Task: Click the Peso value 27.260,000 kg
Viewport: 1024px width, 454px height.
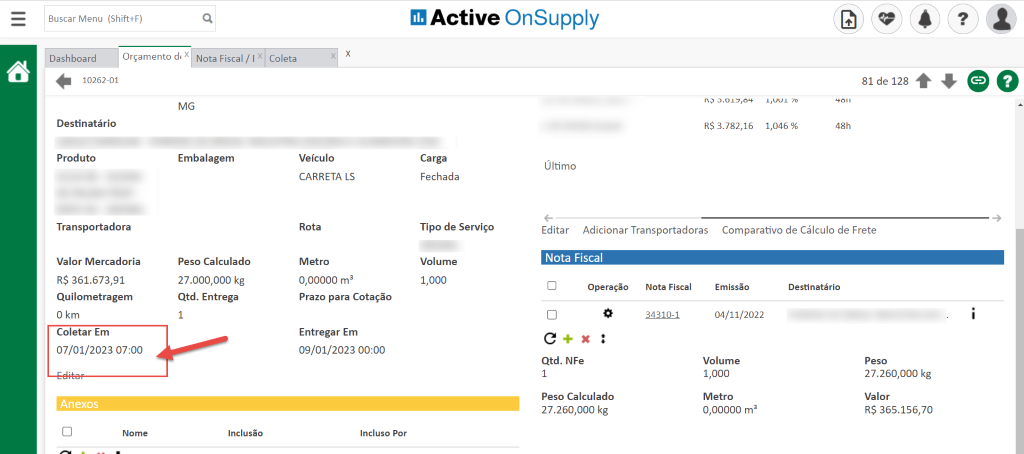Action: [898, 374]
